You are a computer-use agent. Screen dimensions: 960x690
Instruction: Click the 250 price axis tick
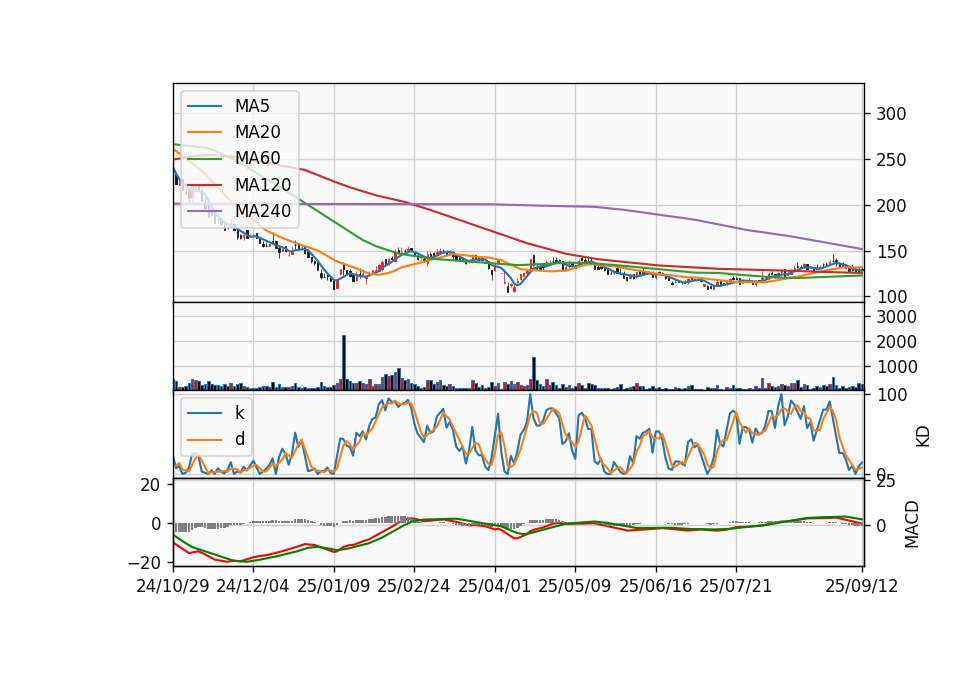click(891, 160)
